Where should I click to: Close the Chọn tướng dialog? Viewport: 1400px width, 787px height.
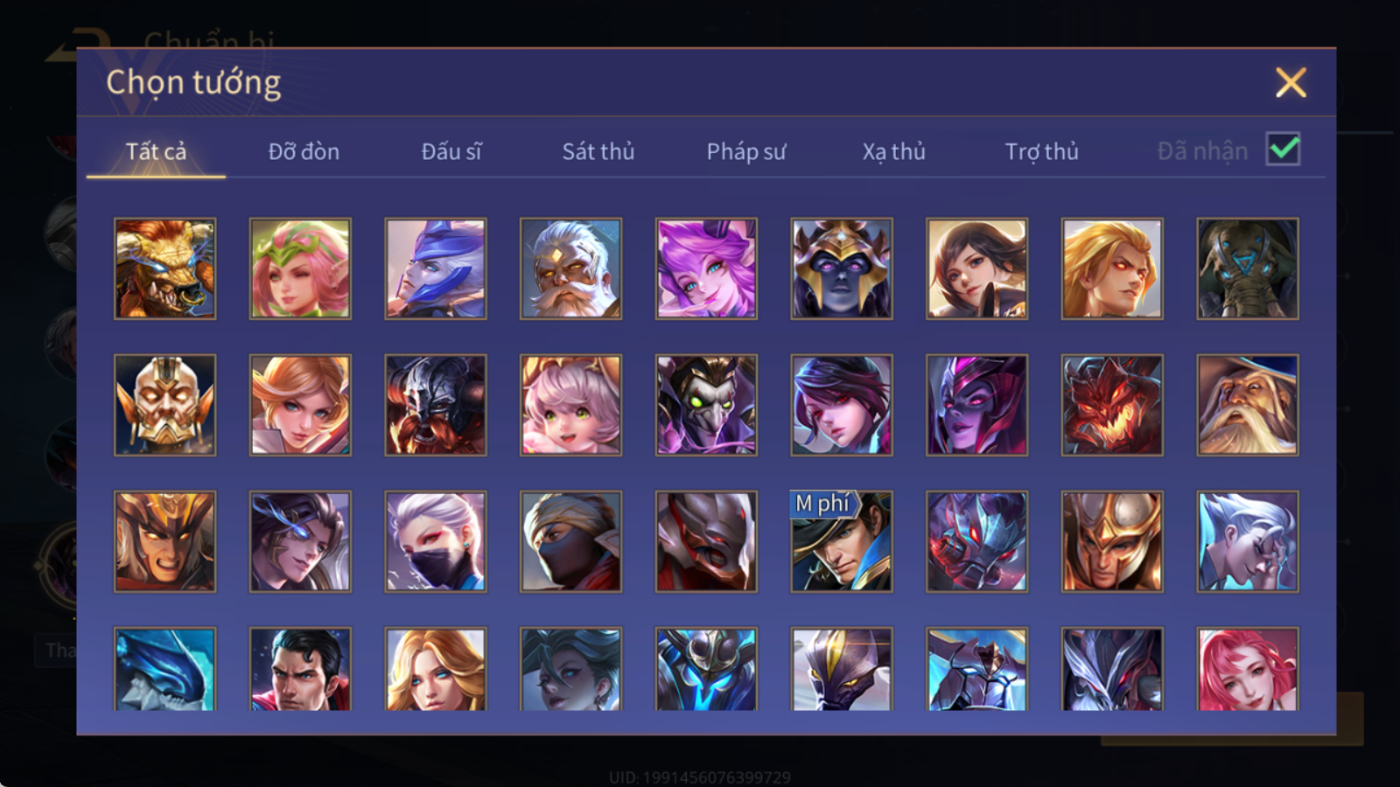coord(1291,82)
